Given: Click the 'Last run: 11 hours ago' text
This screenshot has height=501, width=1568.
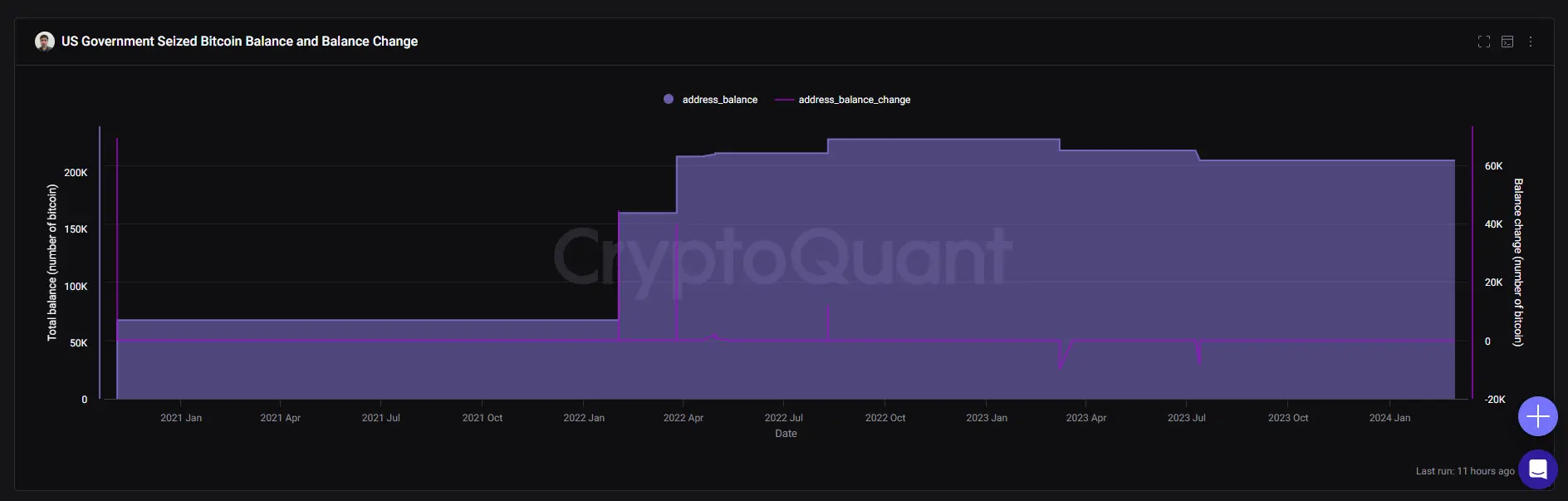Looking at the screenshot, I should (x=1465, y=471).
